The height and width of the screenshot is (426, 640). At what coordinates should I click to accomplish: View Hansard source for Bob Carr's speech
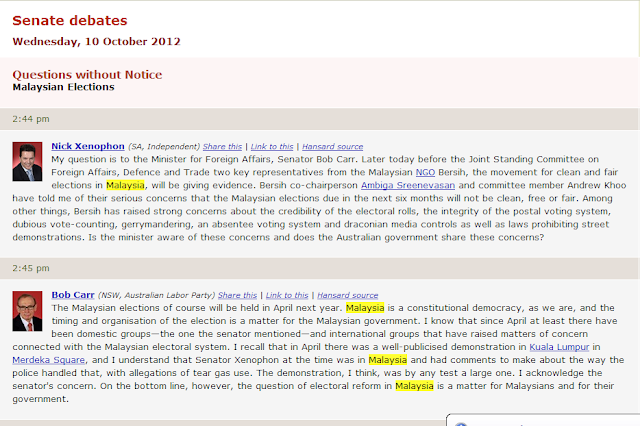tap(347, 295)
